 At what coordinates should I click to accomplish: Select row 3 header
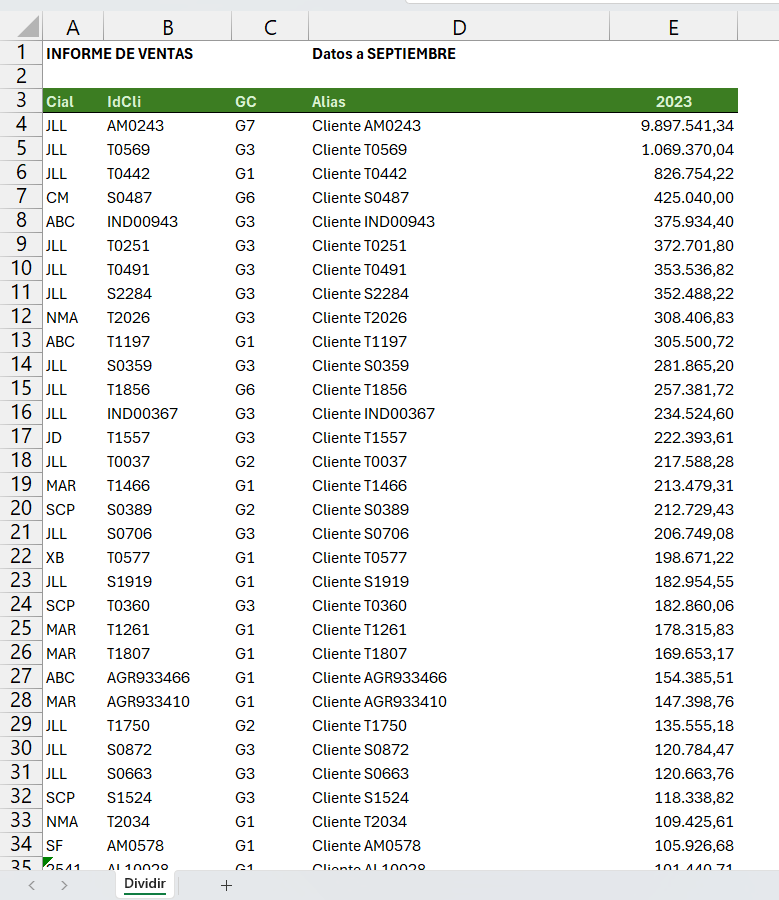pyautogui.click(x=21, y=100)
